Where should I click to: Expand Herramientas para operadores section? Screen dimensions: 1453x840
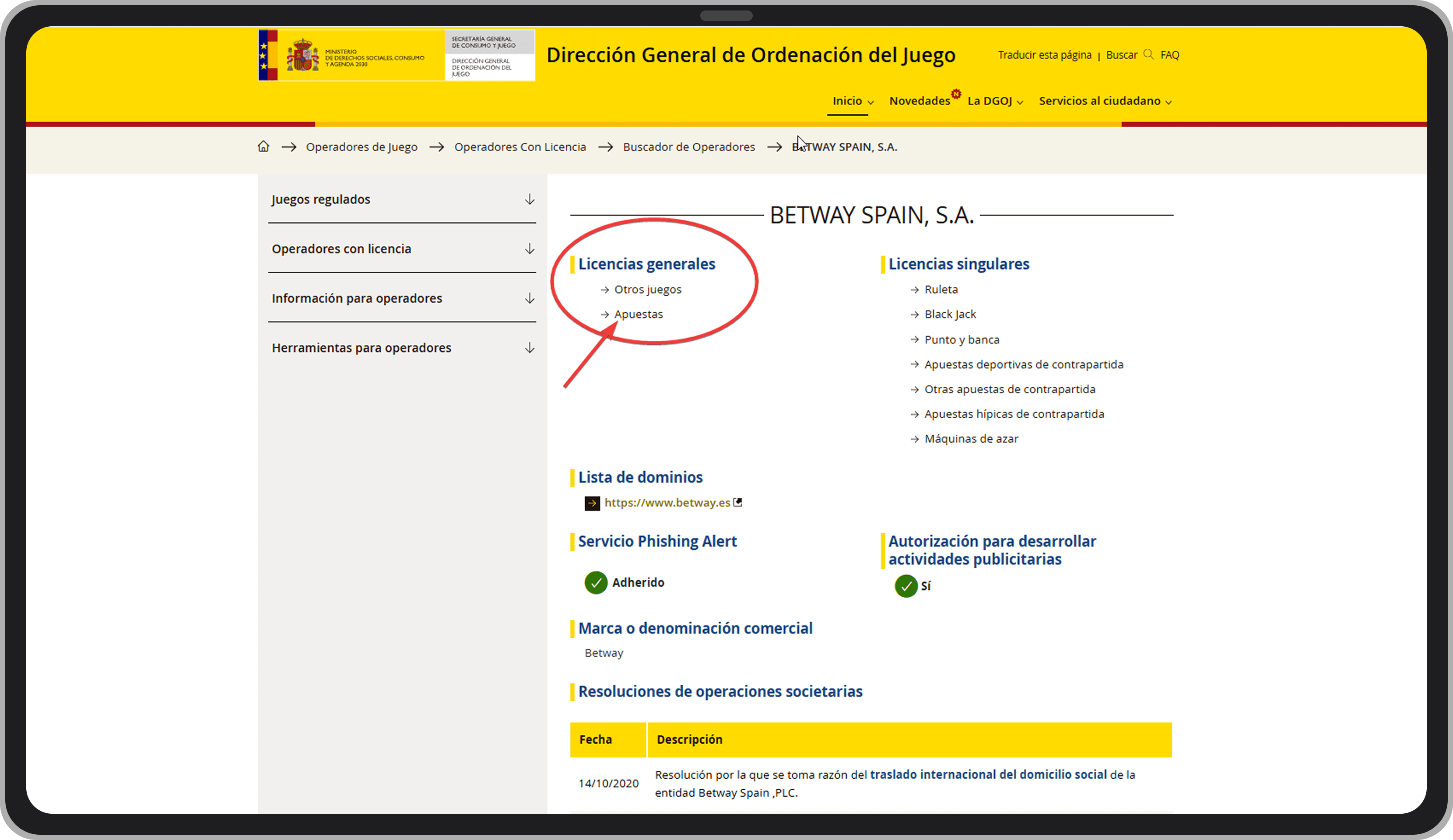coord(403,348)
